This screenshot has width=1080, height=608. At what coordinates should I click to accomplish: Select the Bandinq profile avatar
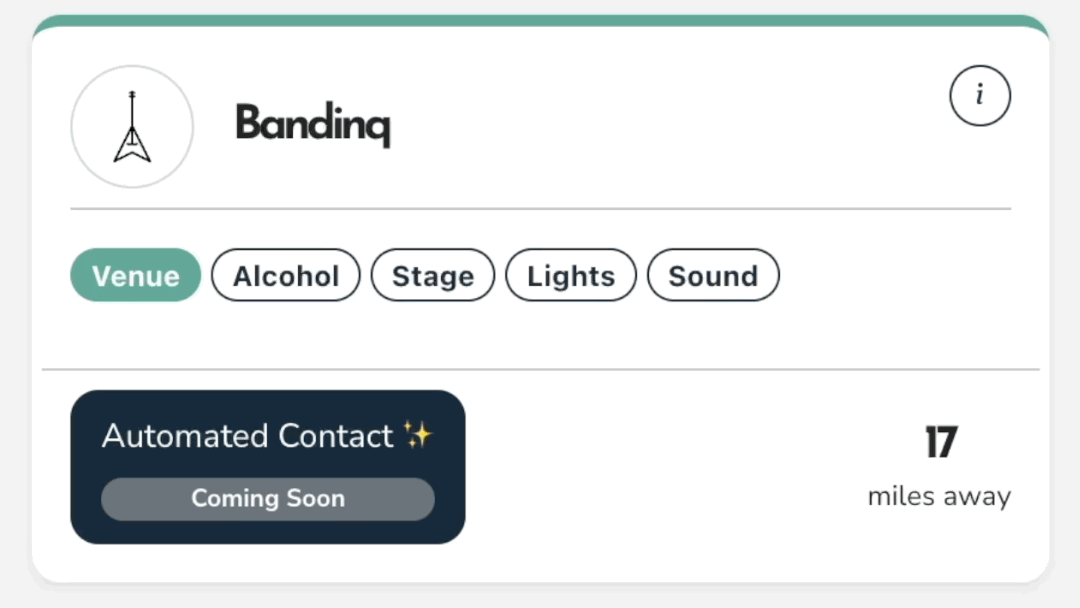130,126
